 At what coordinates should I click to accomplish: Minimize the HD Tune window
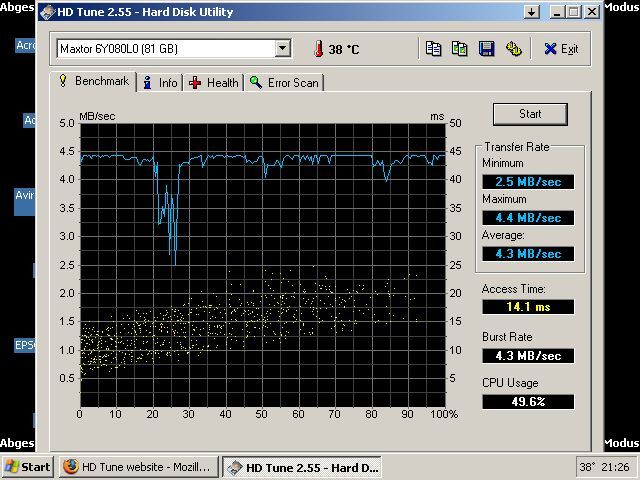click(557, 11)
